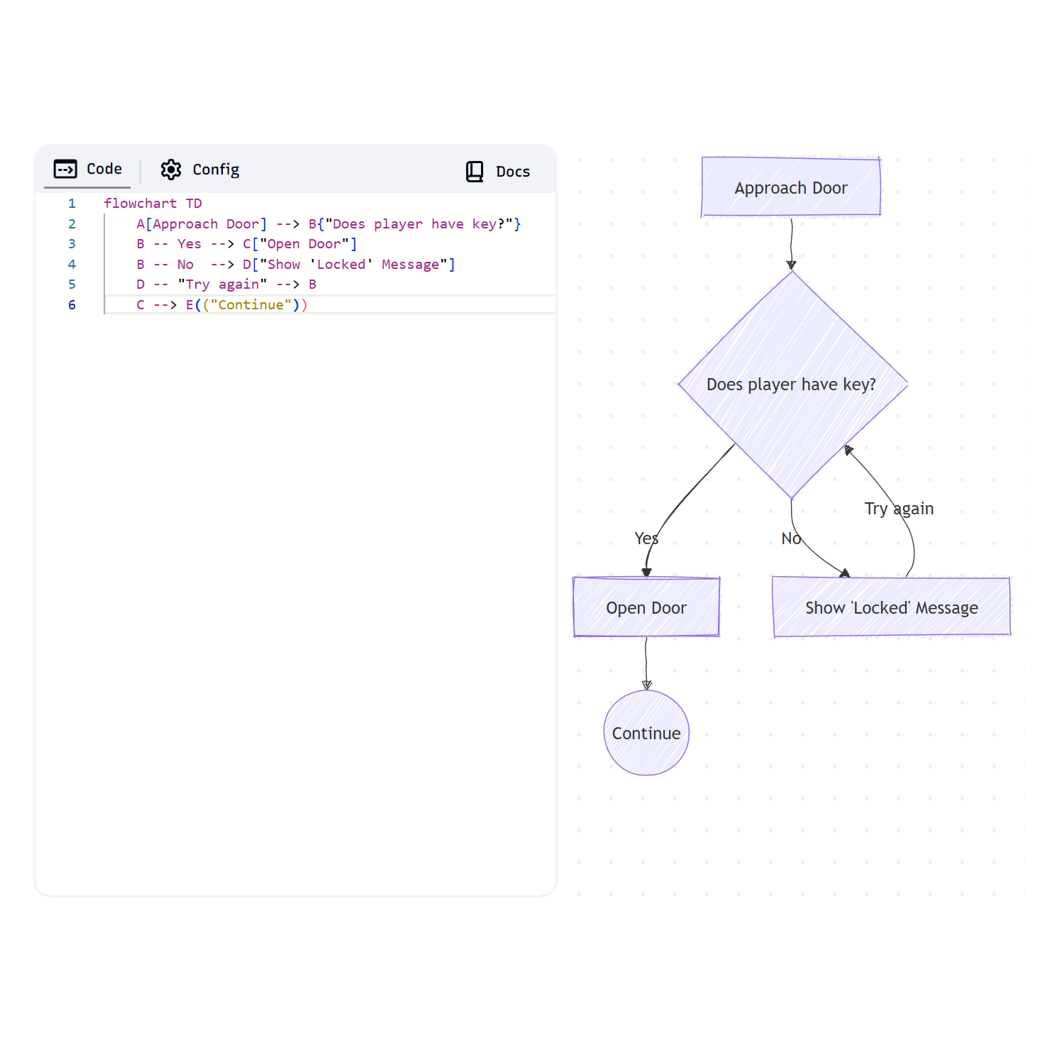Click line number 5 in the editor gutter
Screen dimensions: 1050x1050
(x=71, y=284)
